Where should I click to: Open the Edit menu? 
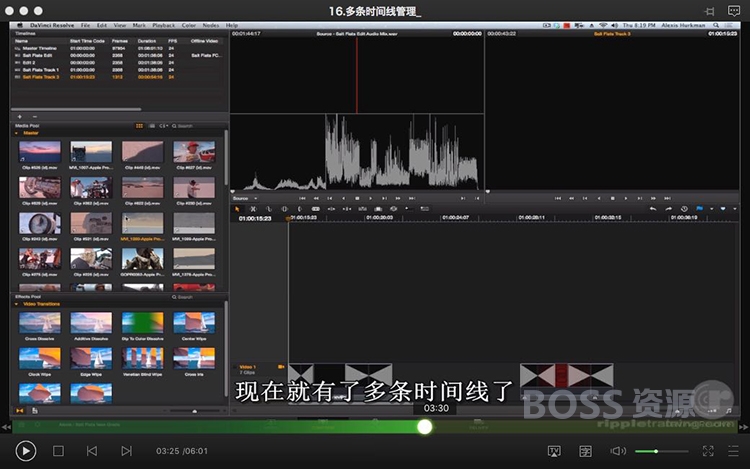coord(102,25)
